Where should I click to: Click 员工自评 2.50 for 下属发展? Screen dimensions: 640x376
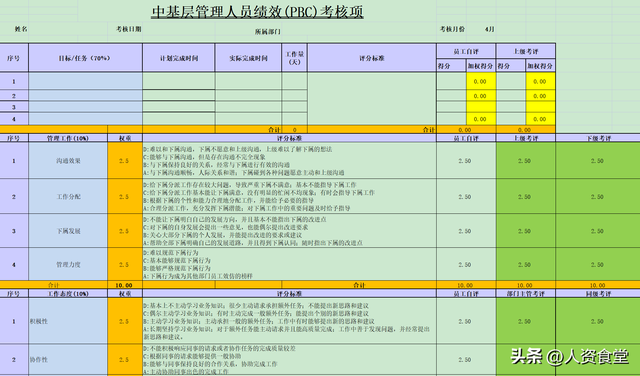point(466,231)
